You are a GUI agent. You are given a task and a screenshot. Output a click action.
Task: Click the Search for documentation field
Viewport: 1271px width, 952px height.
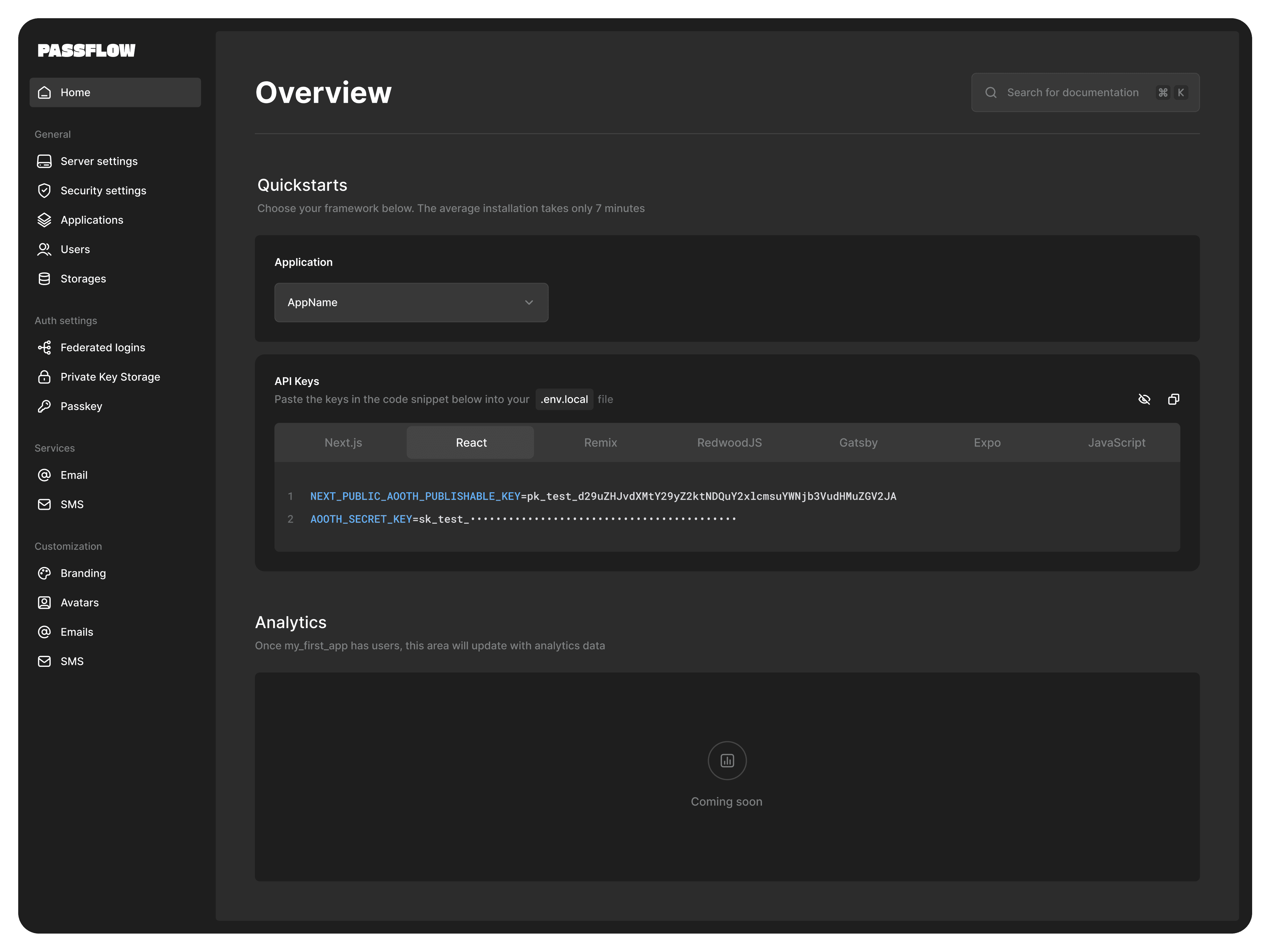coord(1072,92)
